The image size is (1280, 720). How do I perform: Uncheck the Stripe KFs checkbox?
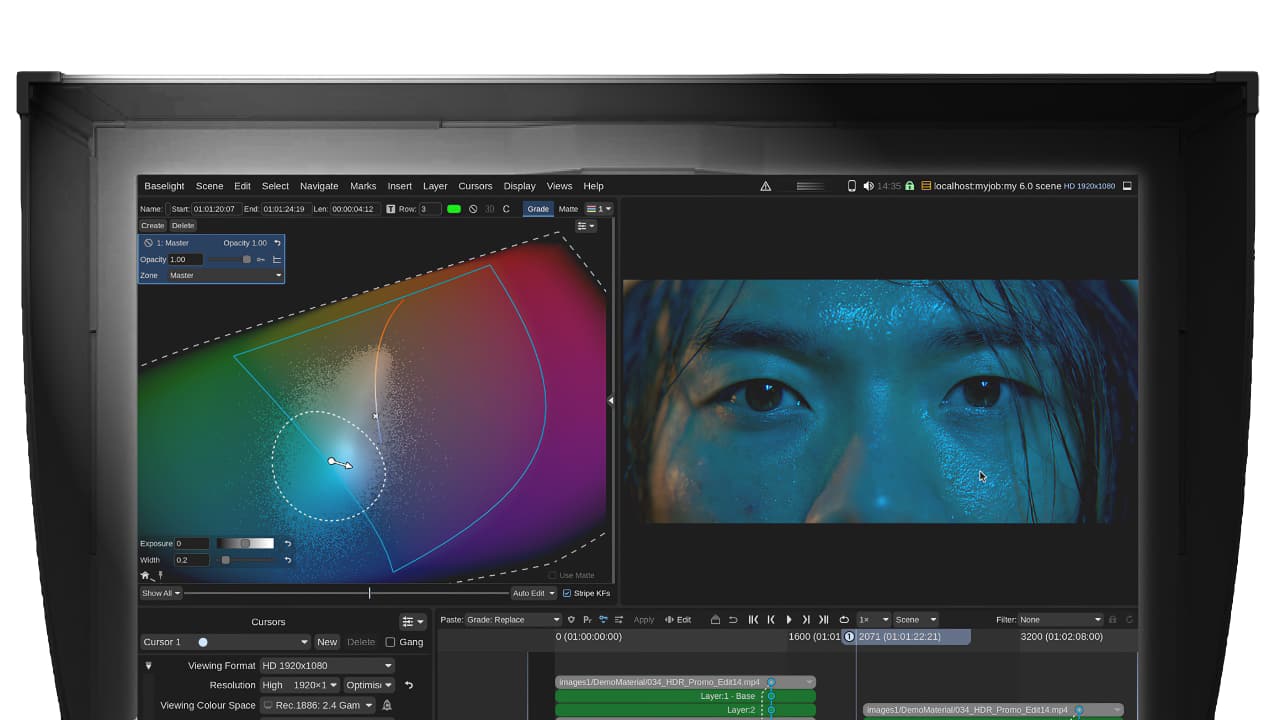pos(567,593)
